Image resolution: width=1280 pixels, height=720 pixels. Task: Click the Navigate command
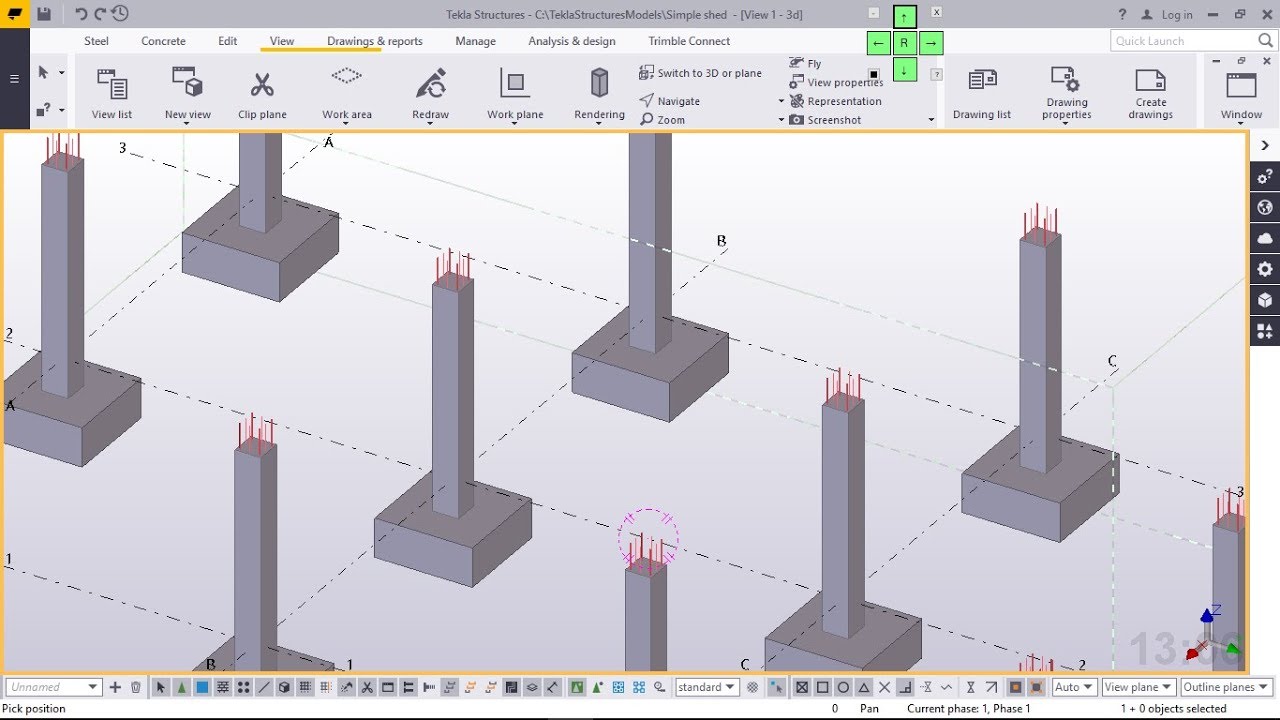click(x=670, y=101)
